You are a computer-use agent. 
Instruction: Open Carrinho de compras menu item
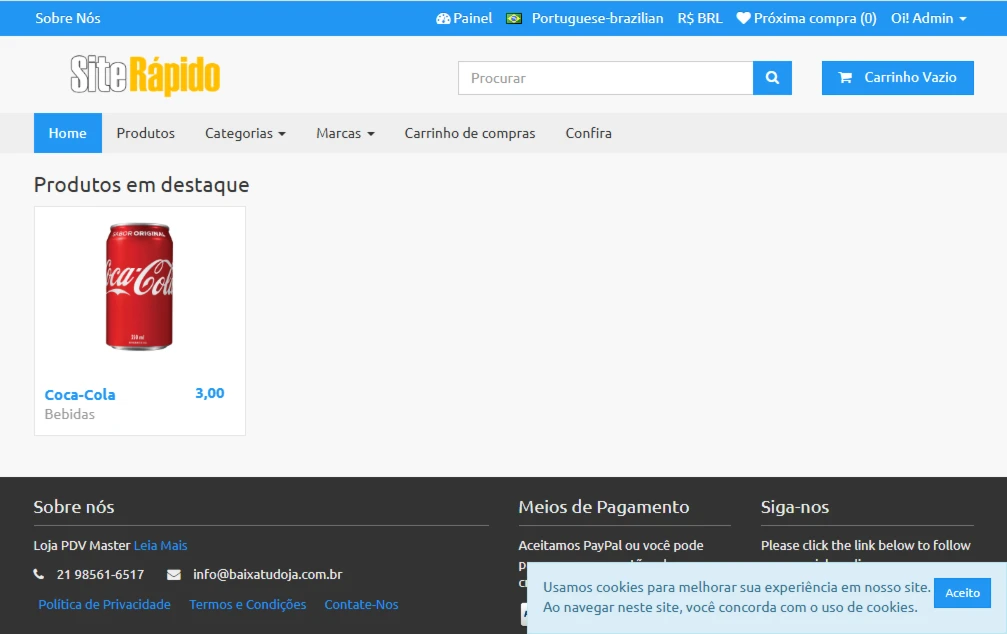pos(469,133)
